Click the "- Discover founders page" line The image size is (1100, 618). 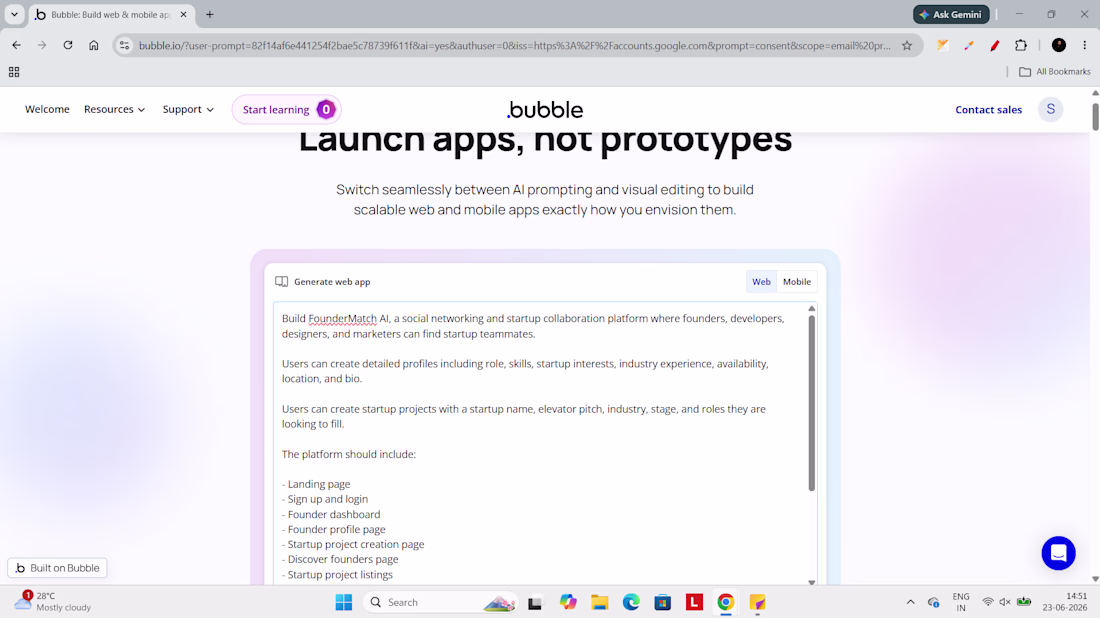pos(340,559)
